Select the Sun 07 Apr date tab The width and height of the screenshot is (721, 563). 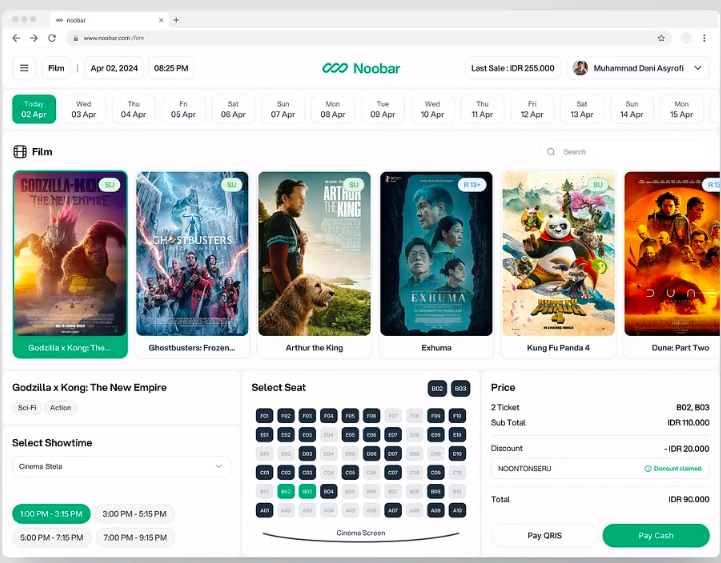tap(283, 109)
